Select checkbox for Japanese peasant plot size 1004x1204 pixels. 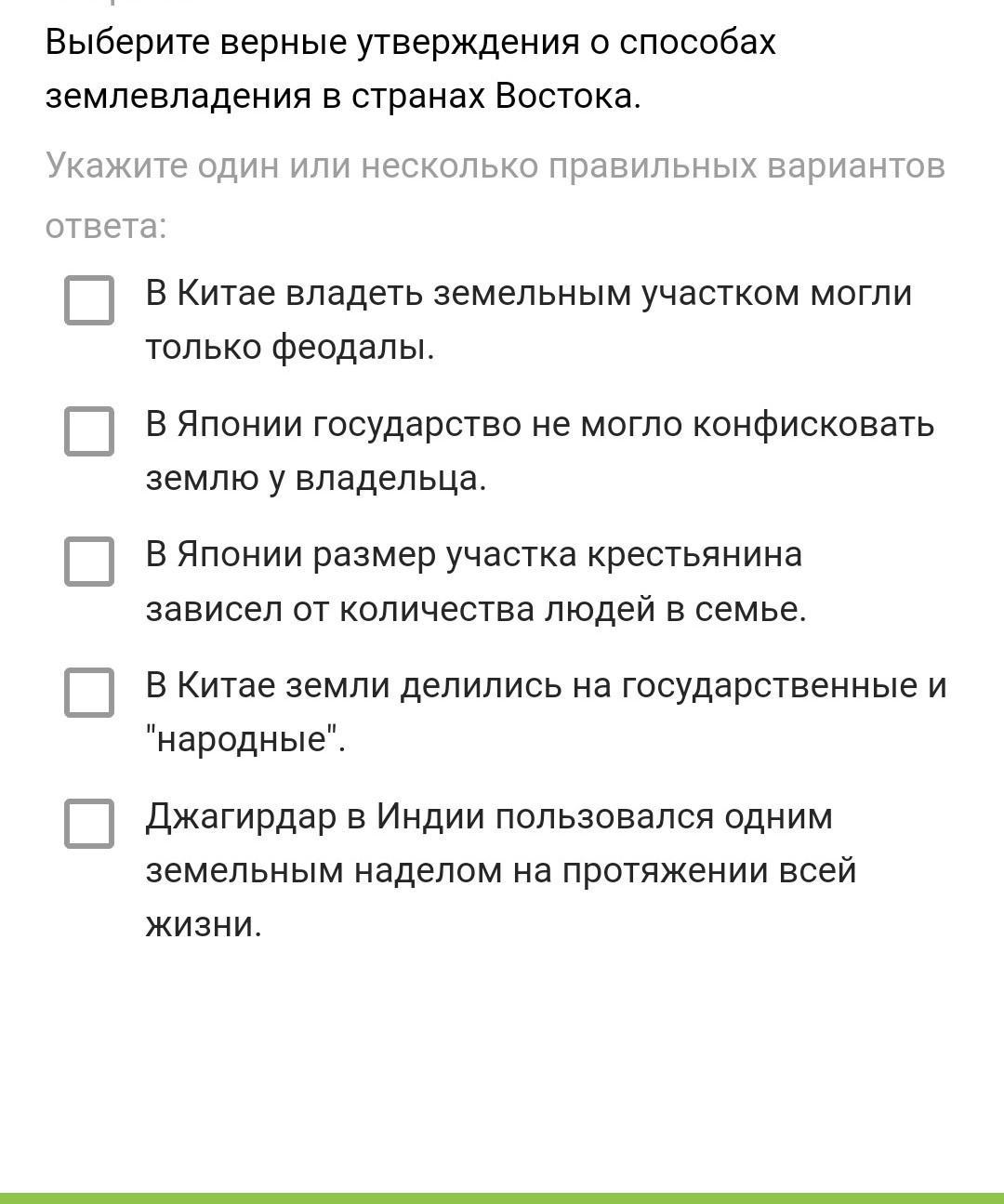(x=89, y=562)
